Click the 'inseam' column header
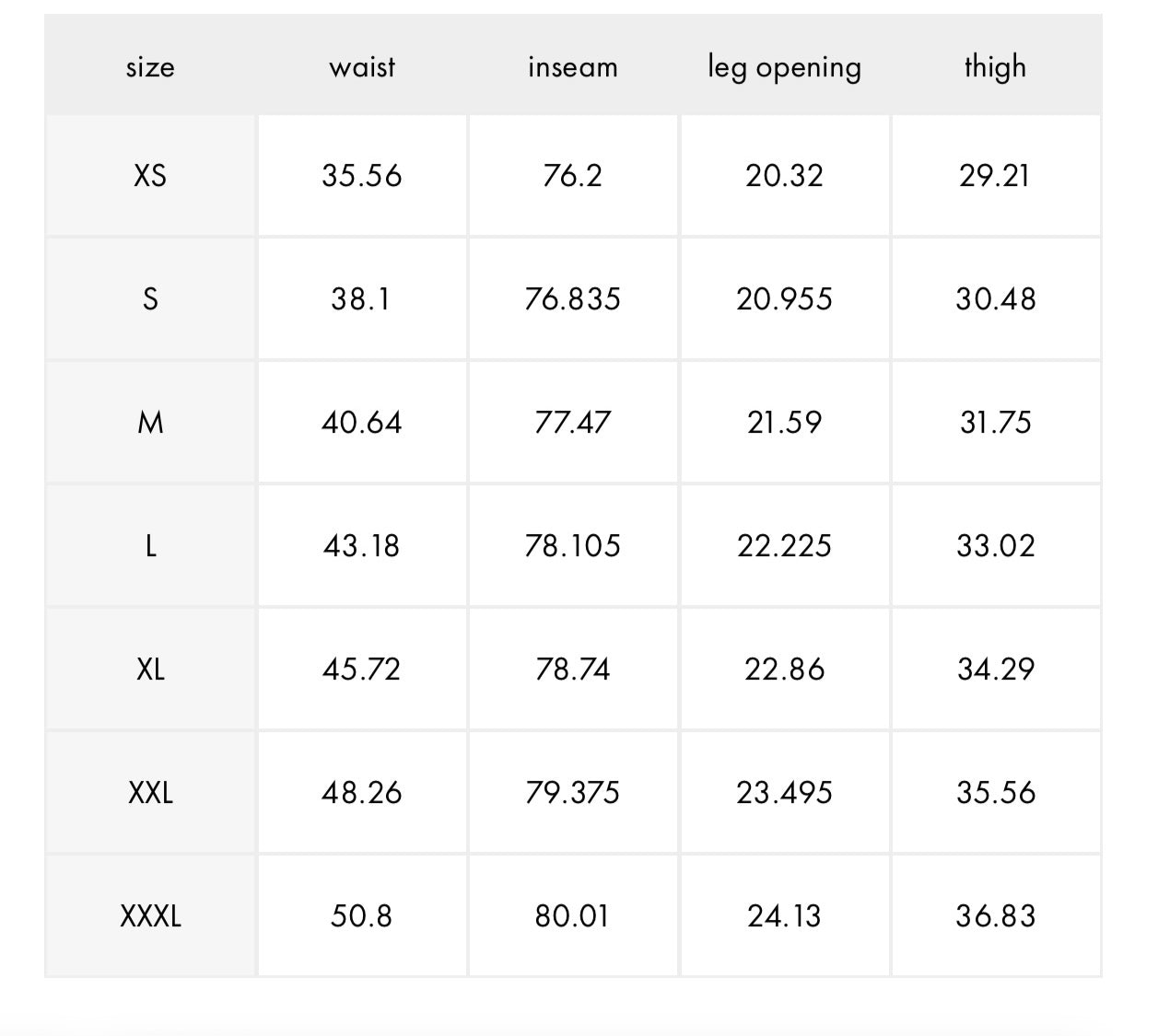Screen dimensions: 1170x1036 click(x=572, y=67)
